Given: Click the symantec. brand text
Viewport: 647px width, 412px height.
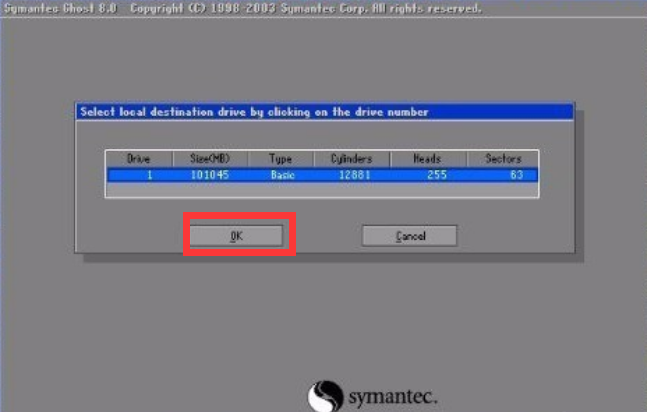Looking at the screenshot, I should point(393,397).
